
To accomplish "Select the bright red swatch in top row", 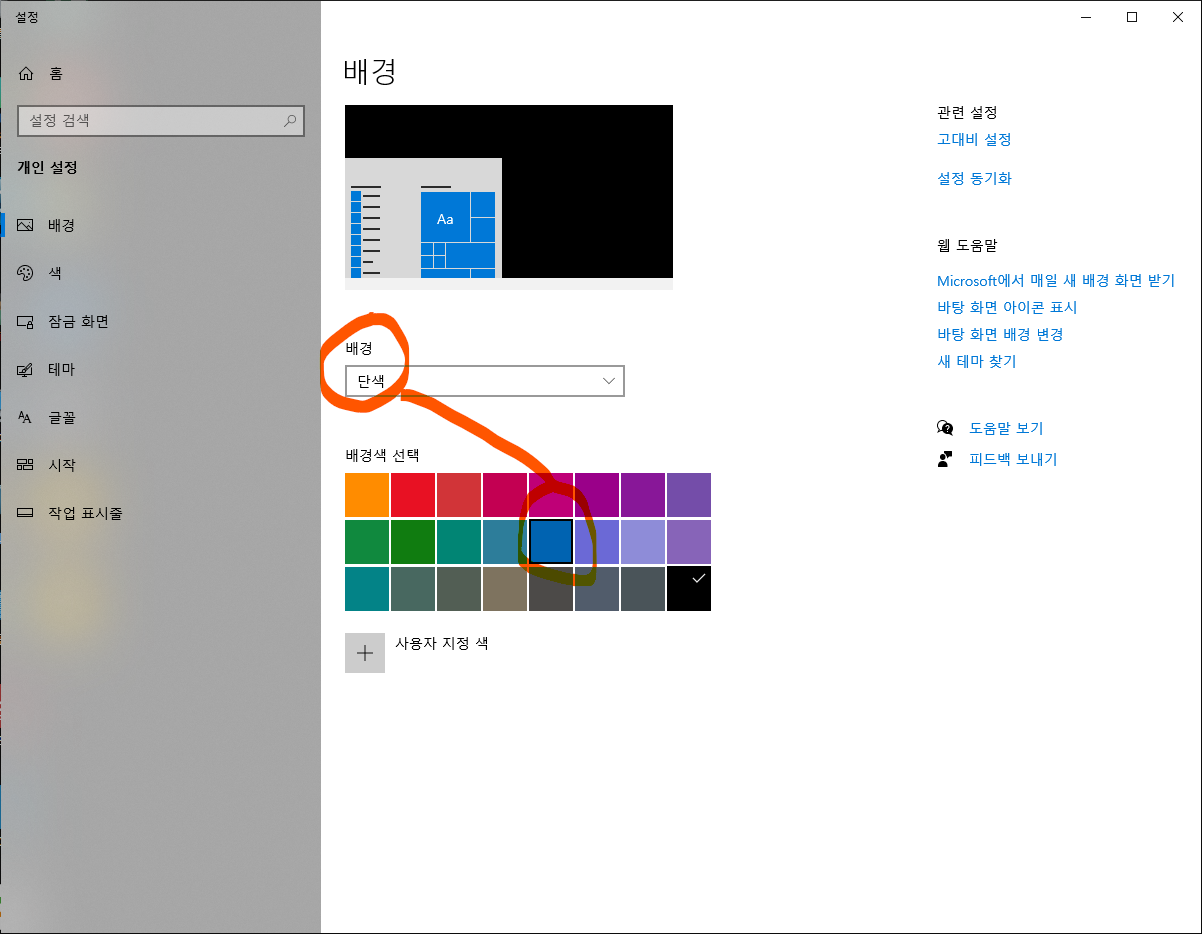I will pos(413,495).
